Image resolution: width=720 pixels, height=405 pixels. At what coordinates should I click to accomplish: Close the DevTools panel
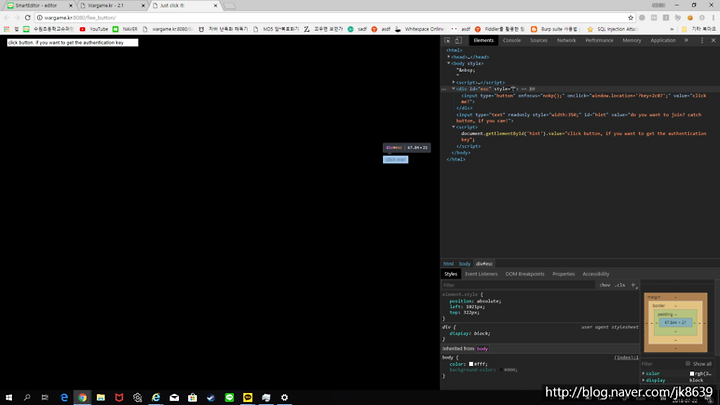coord(713,40)
